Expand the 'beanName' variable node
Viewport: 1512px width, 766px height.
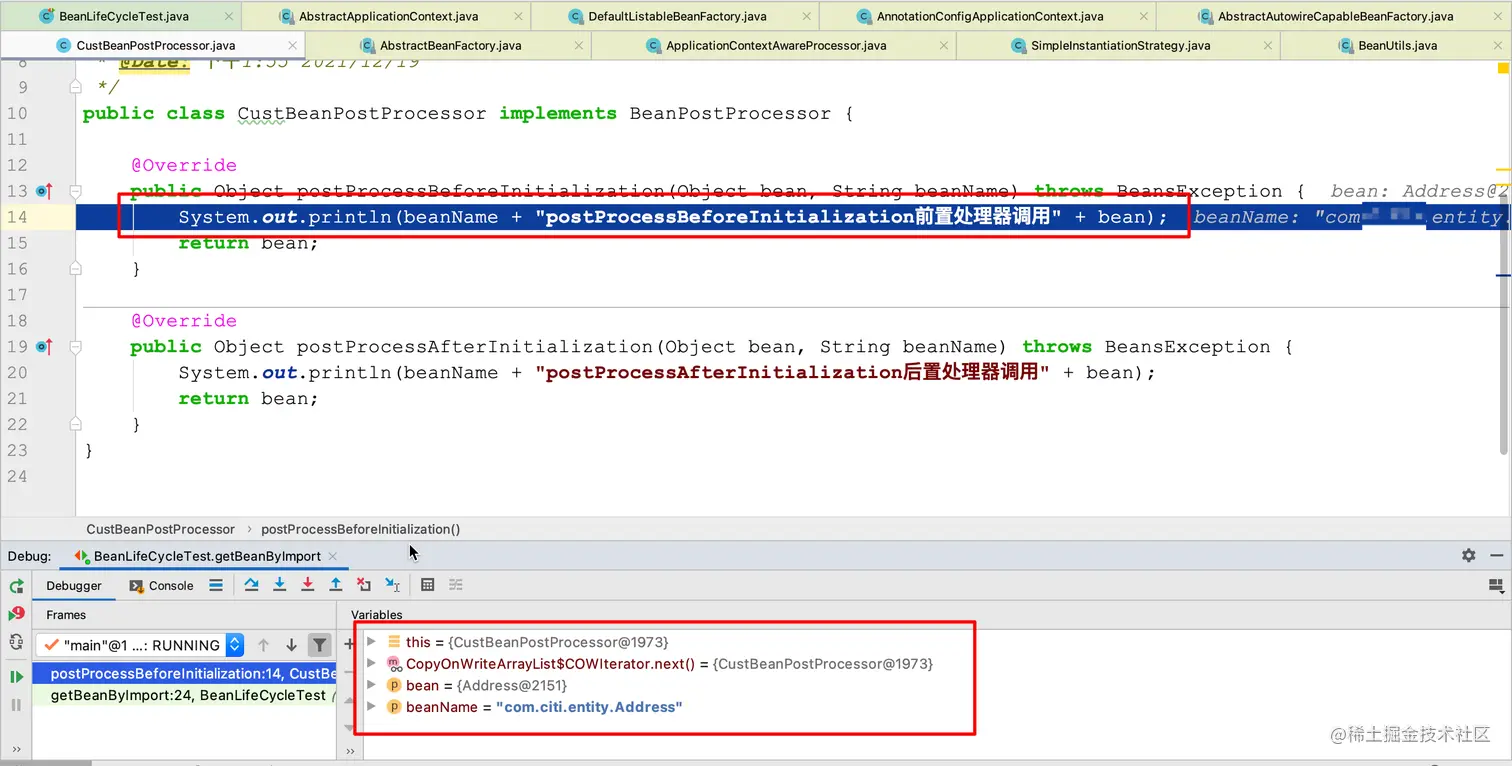tap(372, 707)
